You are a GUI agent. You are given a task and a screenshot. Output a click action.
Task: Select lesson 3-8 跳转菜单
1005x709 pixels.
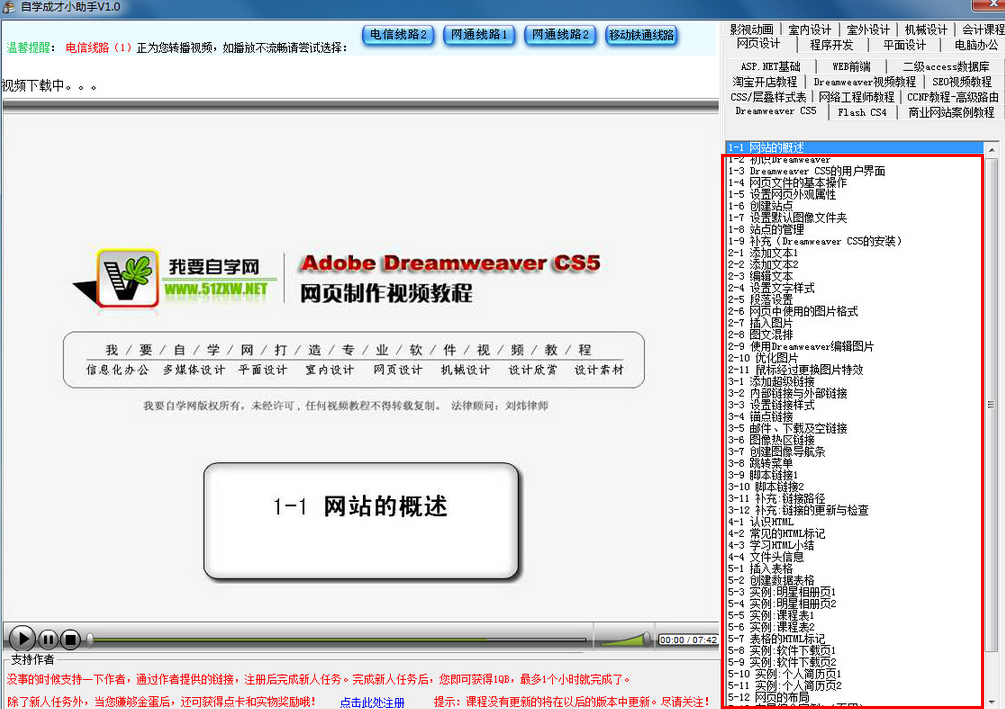855,463
